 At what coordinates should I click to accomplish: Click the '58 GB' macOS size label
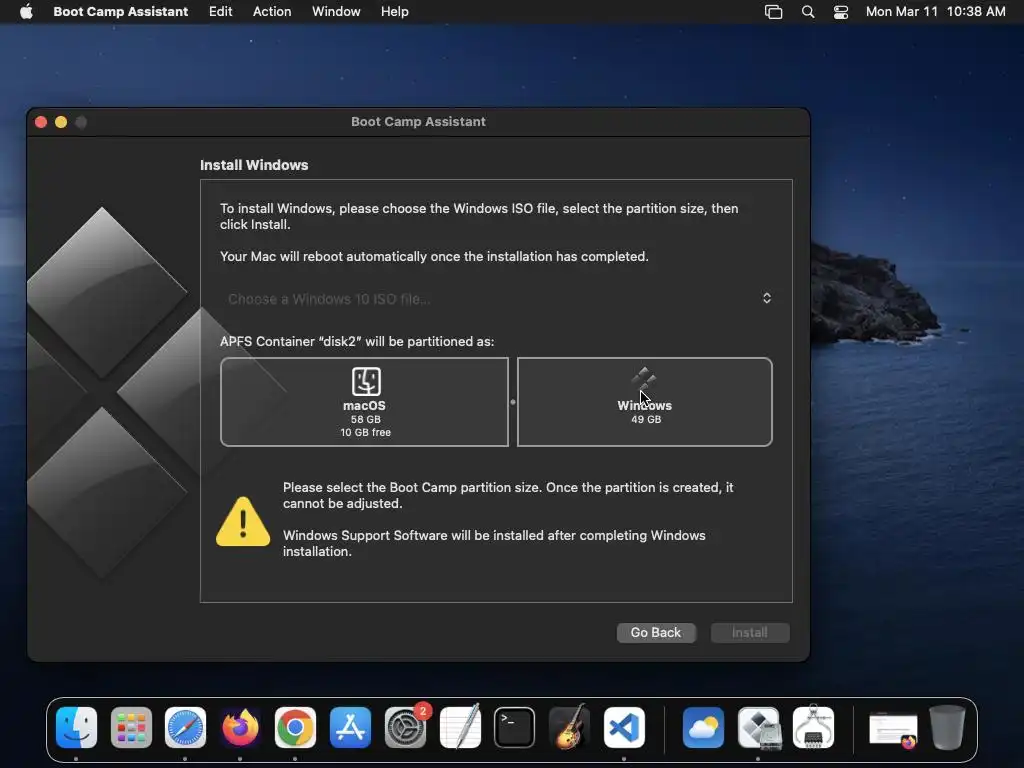[x=365, y=419]
